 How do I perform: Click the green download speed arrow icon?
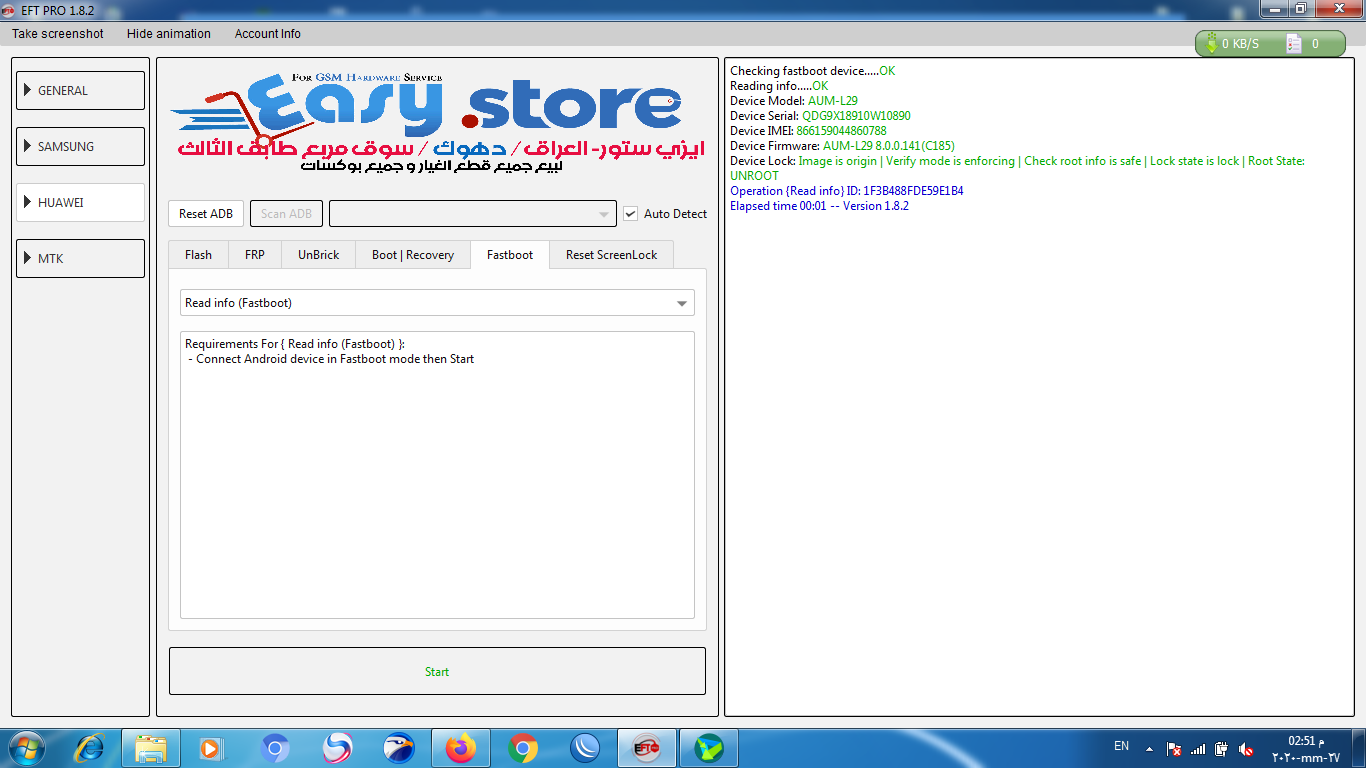pyautogui.click(x=1211, y=43)
